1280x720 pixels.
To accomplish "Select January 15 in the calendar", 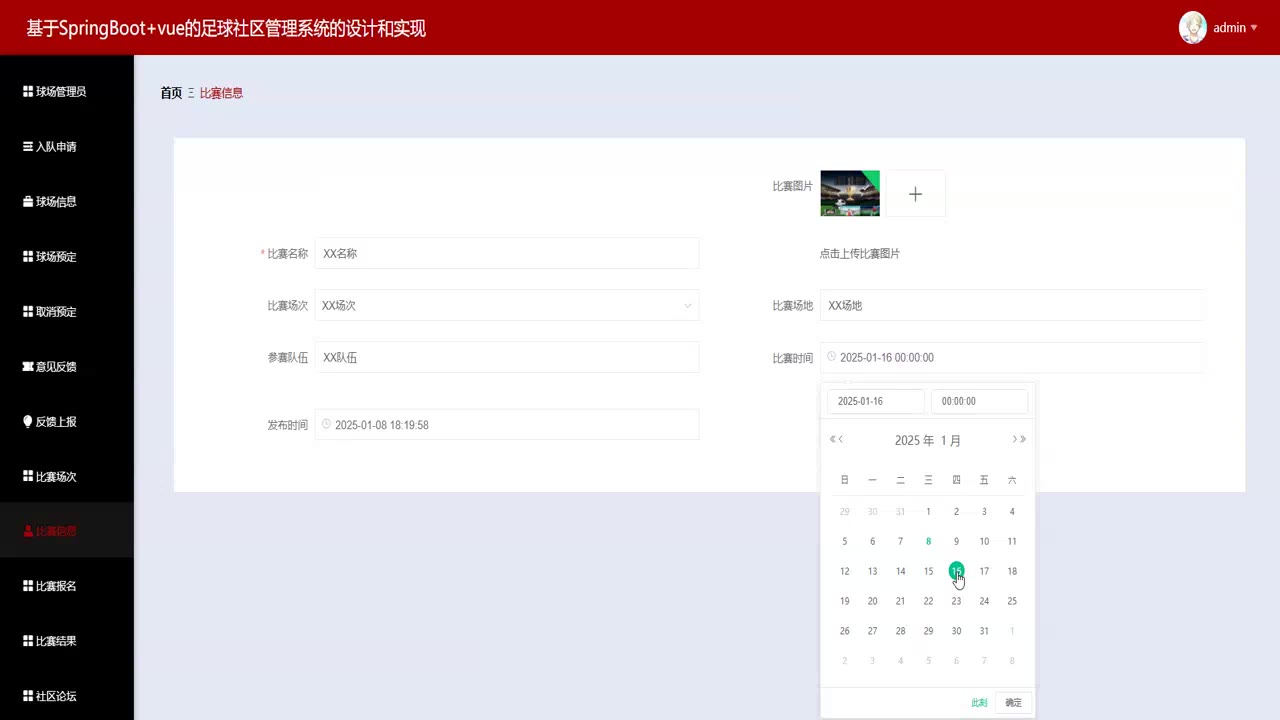I will click(928, 572).
